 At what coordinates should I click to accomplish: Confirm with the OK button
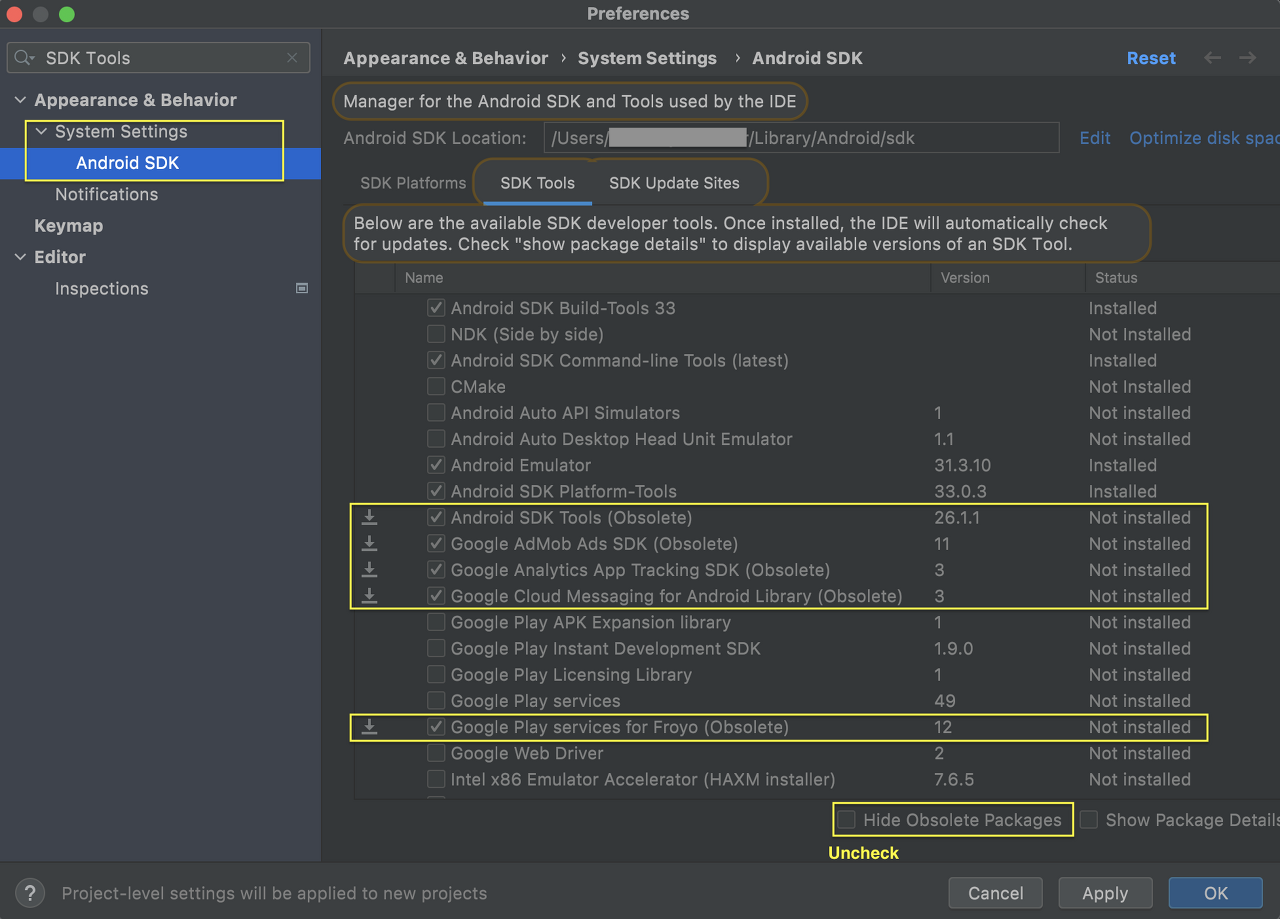click(x=1215, y=893)
